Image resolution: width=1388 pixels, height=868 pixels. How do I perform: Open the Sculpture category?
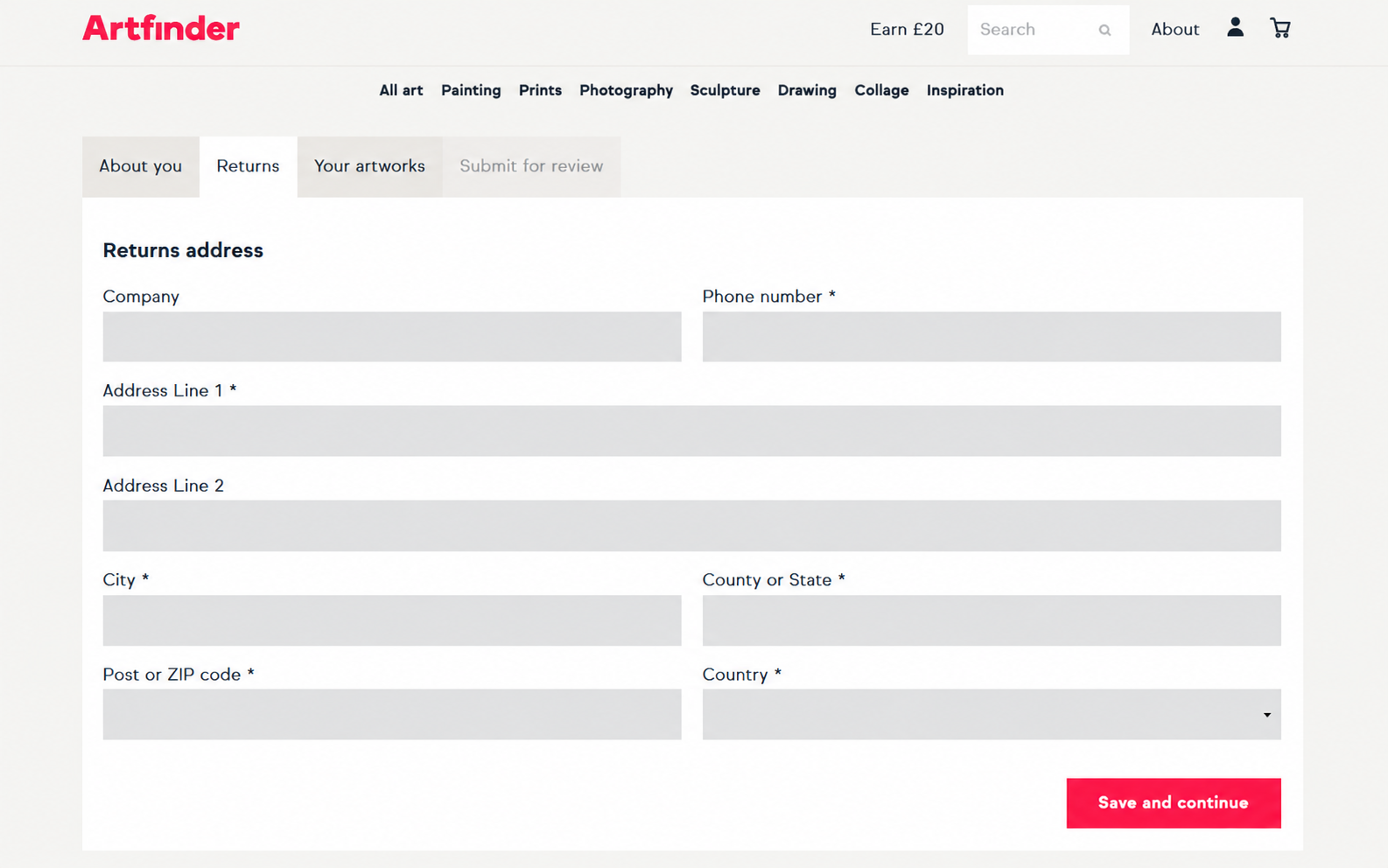[725, 90]
